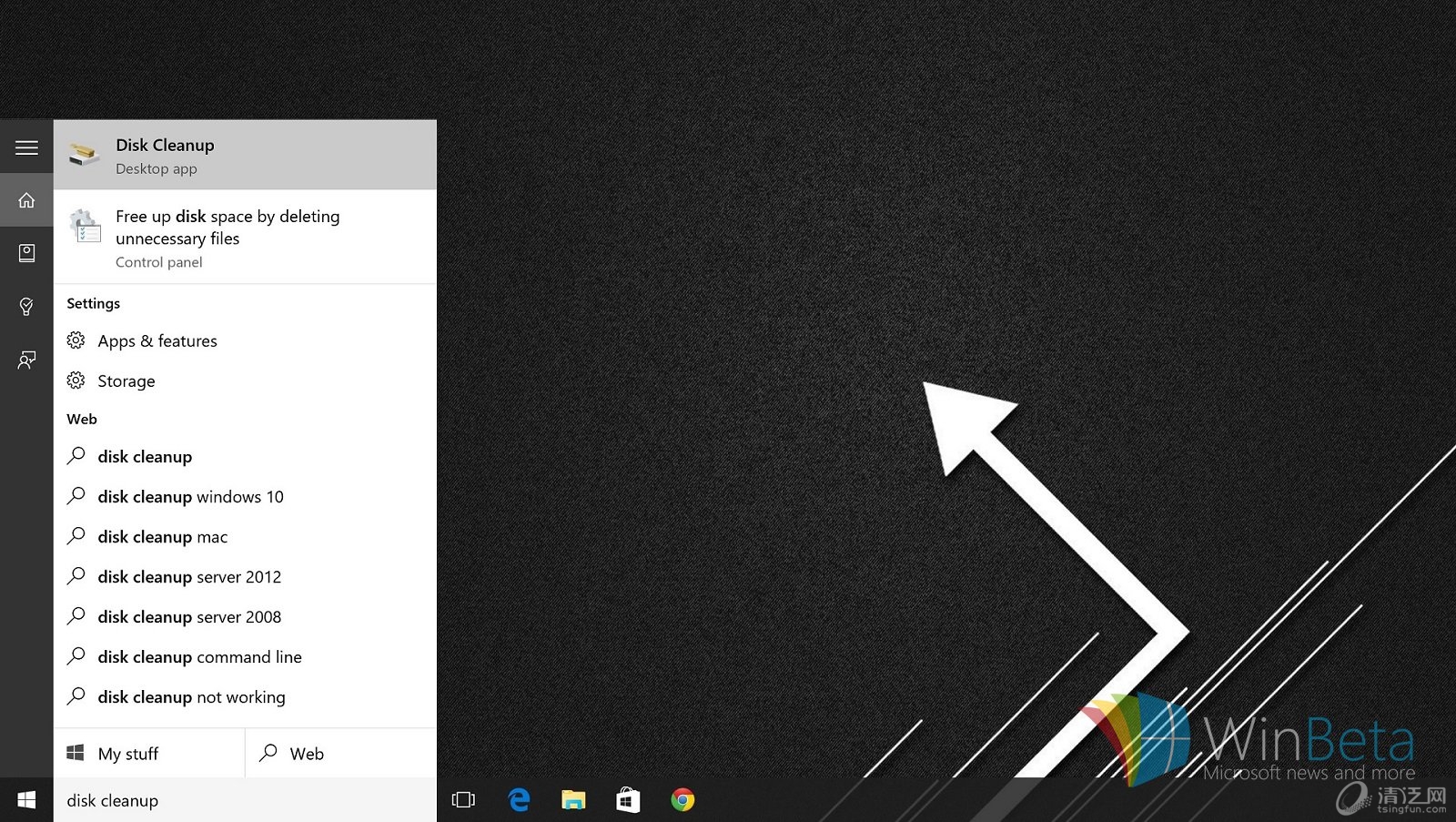Open File Explorer from taskbar
1456x822 pixels.
[x=573, y=799]
